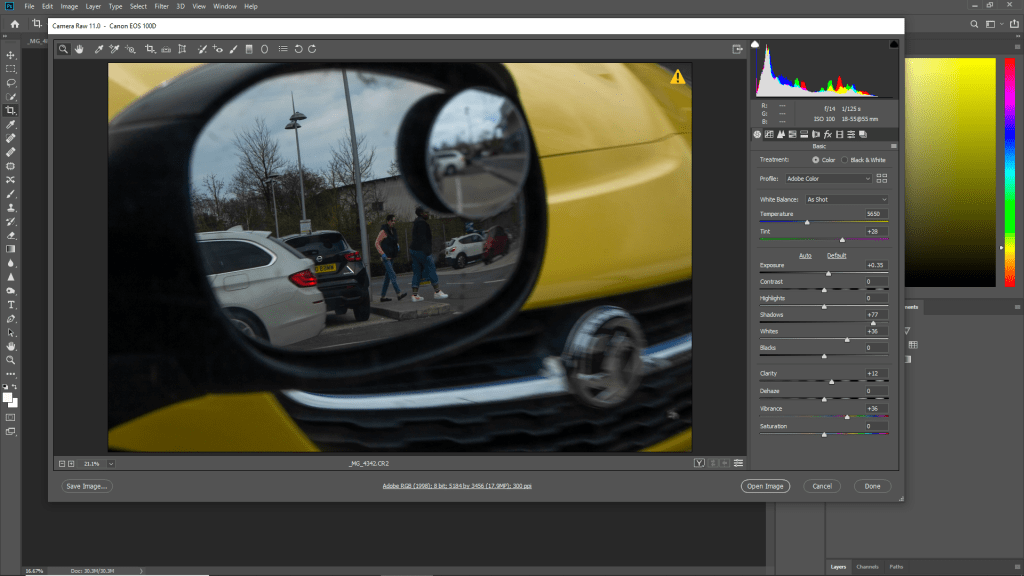Click the Exposure slider handle
Image resolution: width=1024 pixels, height=576 pixels.
pos(828,273)
